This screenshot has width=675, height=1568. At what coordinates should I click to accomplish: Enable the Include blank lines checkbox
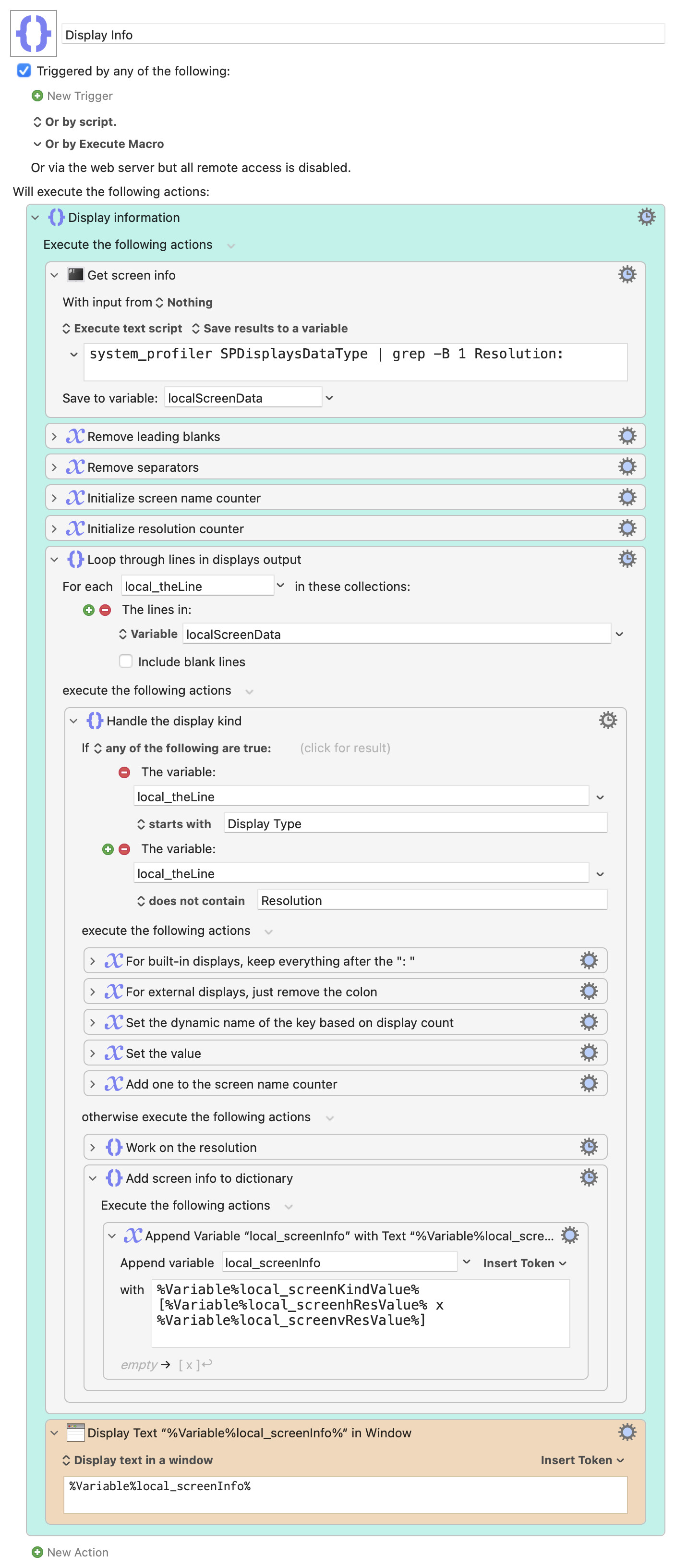pyautogui.click(x=126, y=661)
